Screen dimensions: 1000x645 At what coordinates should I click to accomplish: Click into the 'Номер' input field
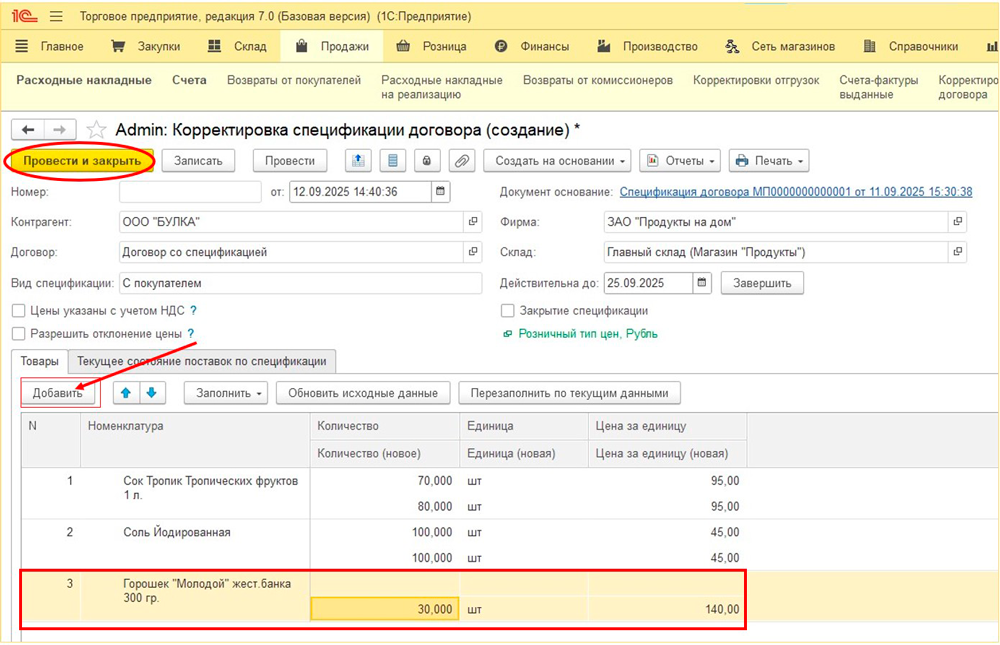189,192
